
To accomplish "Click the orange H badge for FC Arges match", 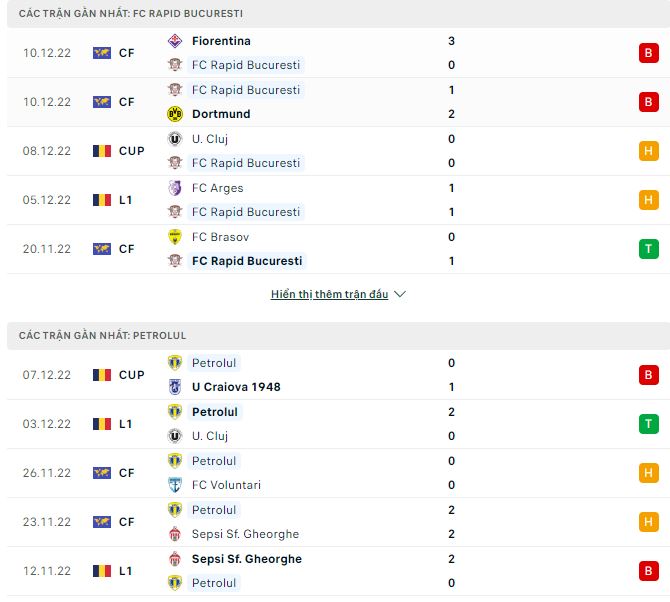I will click(x=648, y=200).
